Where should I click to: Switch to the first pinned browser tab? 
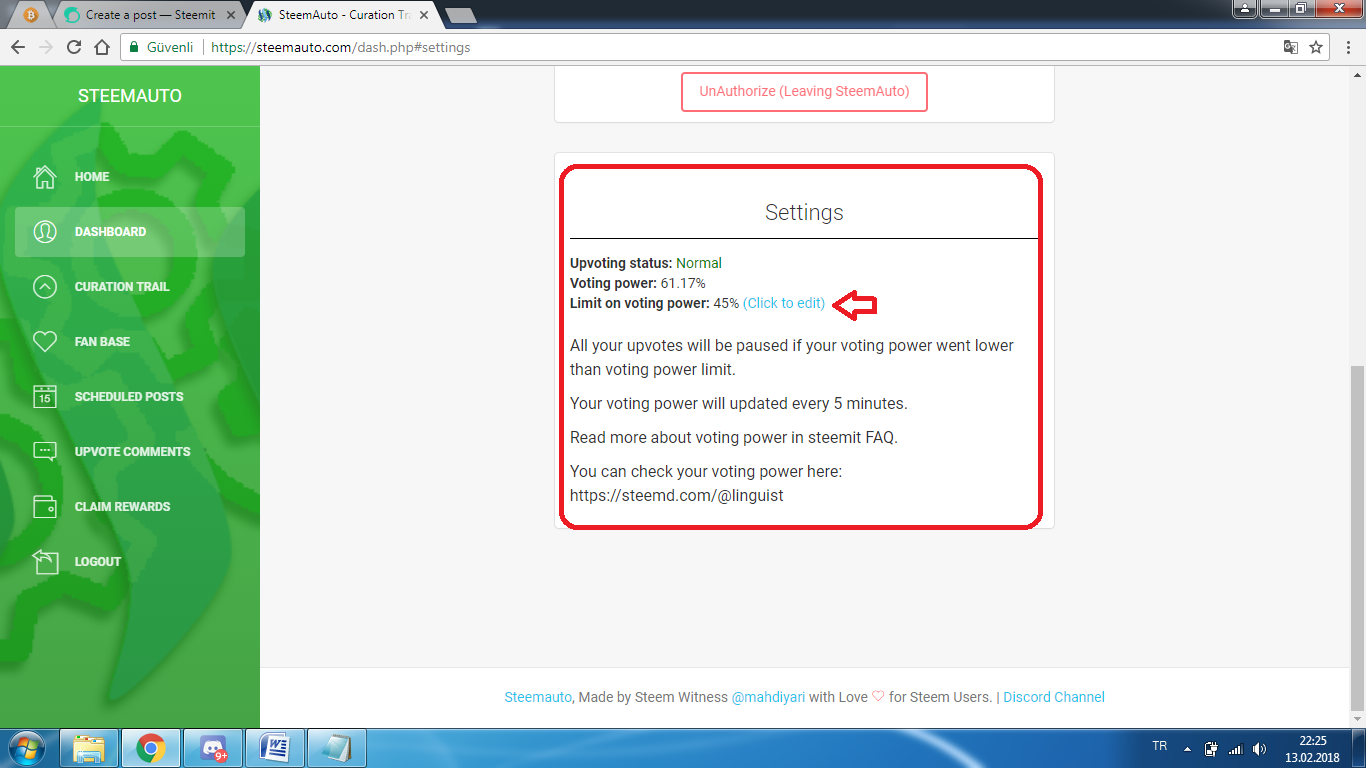30,15
